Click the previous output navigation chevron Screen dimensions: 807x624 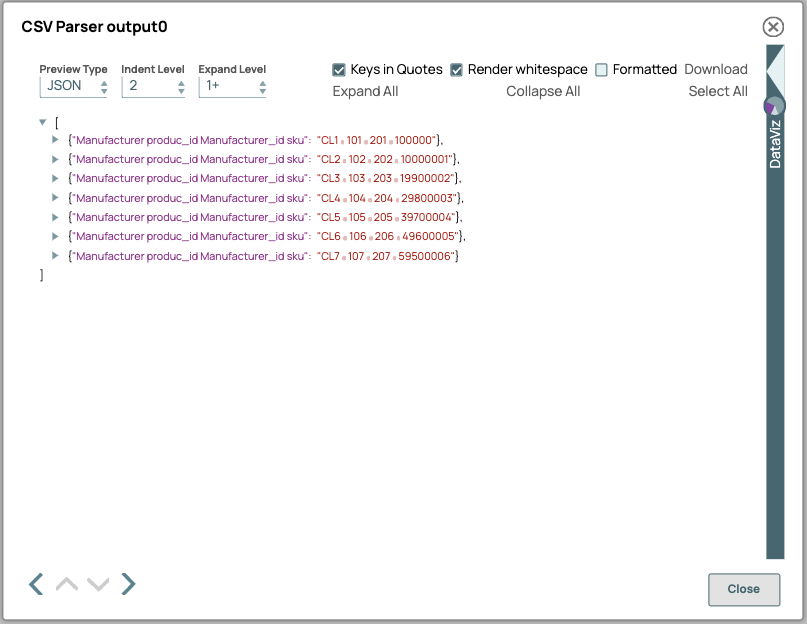(x=36, y=584)
